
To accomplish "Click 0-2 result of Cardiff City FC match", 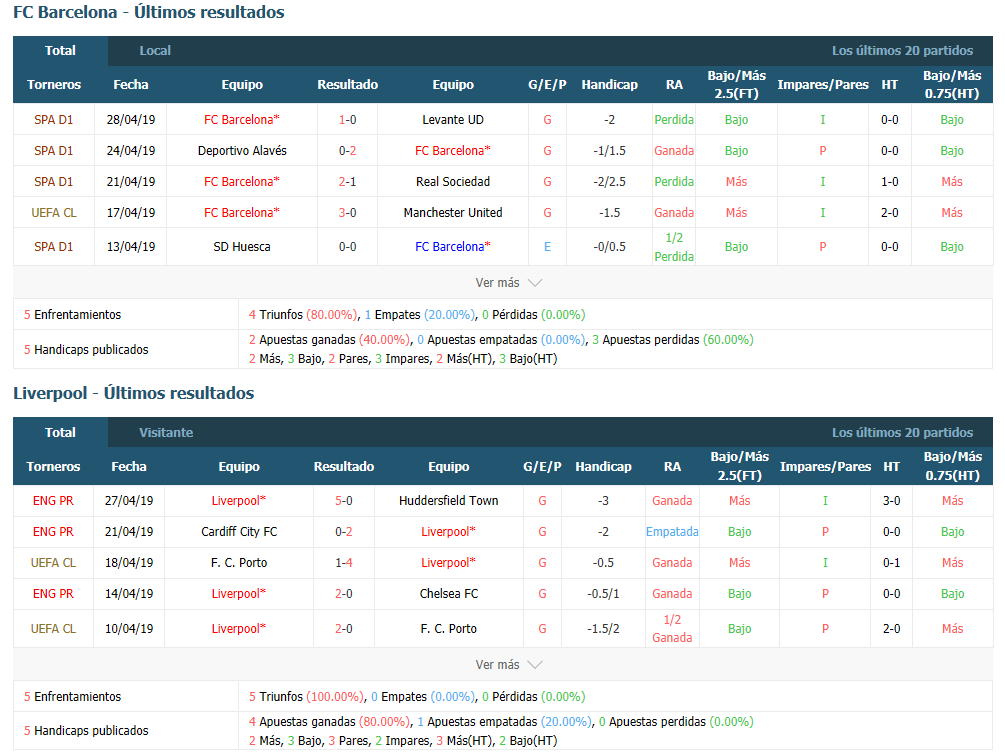I will (x=344, y=532).
